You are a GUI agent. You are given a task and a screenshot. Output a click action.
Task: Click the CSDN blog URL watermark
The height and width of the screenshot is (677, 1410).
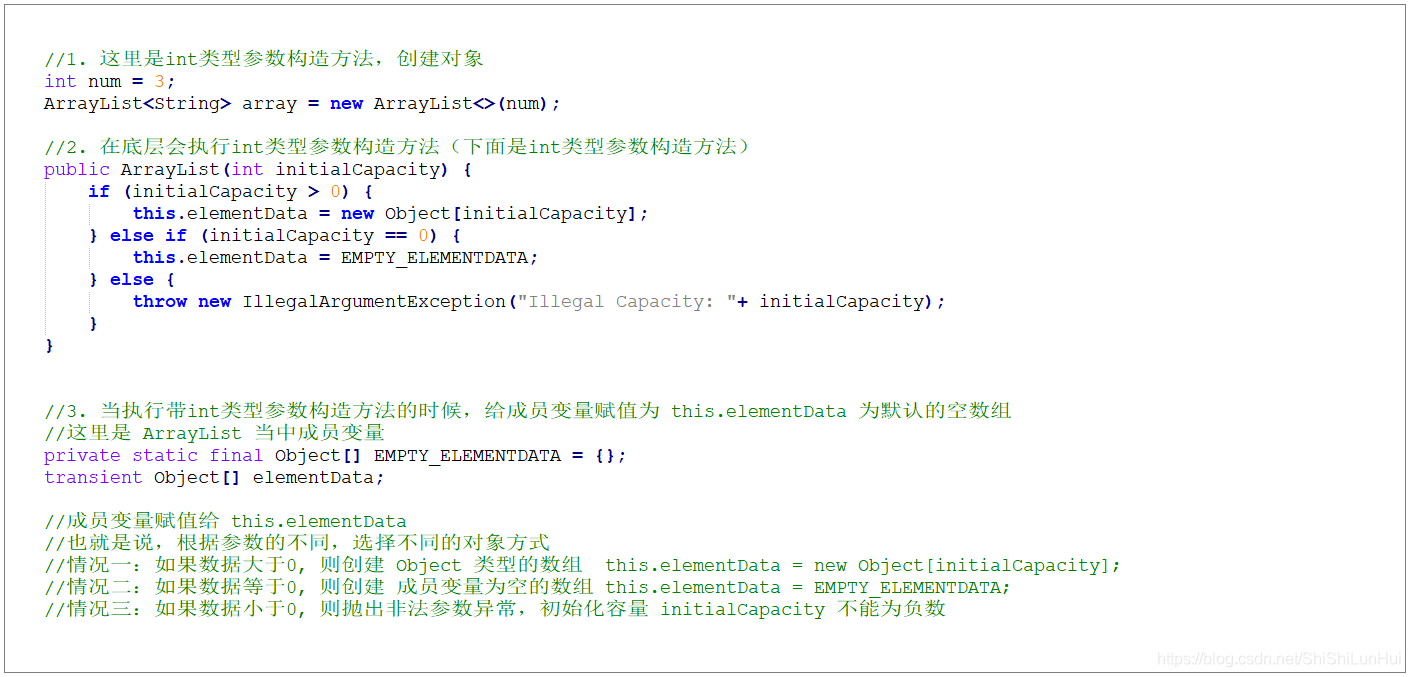click(1279, 659)
